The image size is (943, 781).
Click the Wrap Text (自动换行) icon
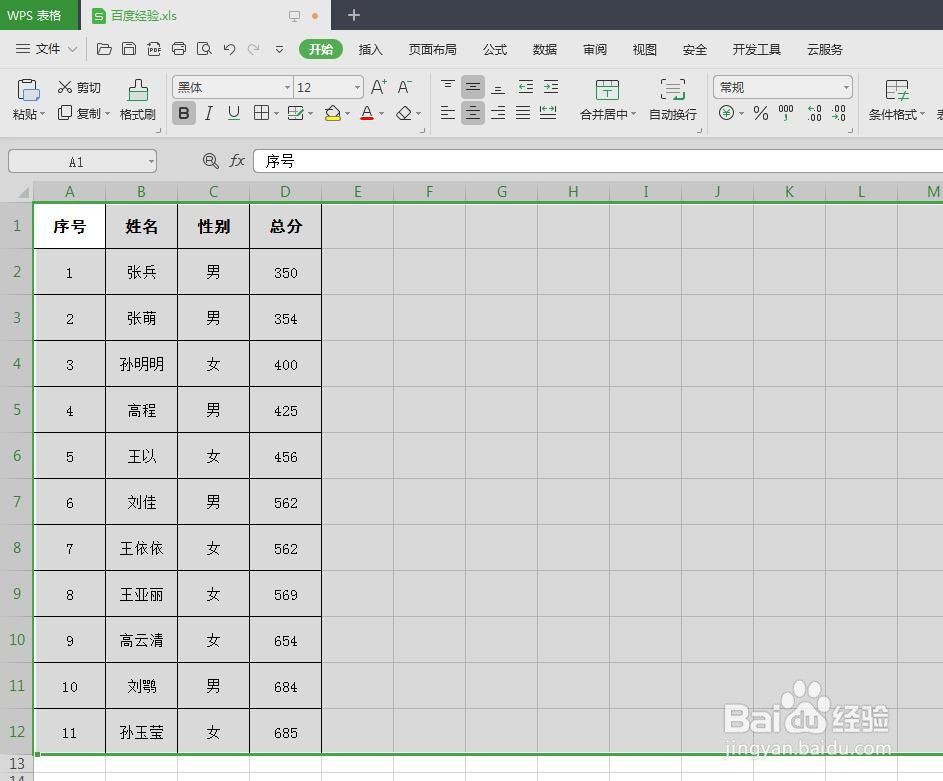pos(672,100)
